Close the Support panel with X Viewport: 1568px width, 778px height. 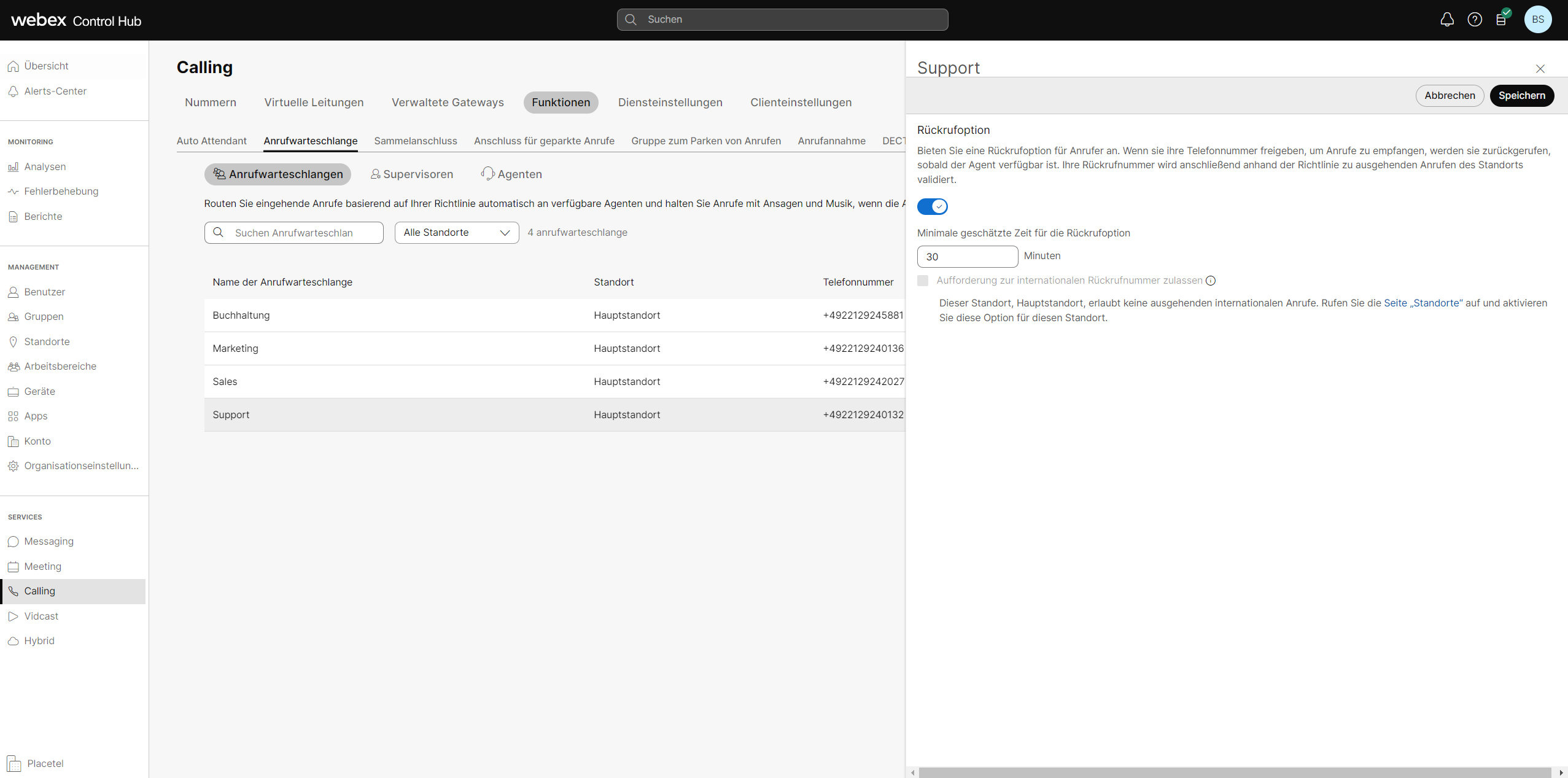click(x=1540, y=69)
